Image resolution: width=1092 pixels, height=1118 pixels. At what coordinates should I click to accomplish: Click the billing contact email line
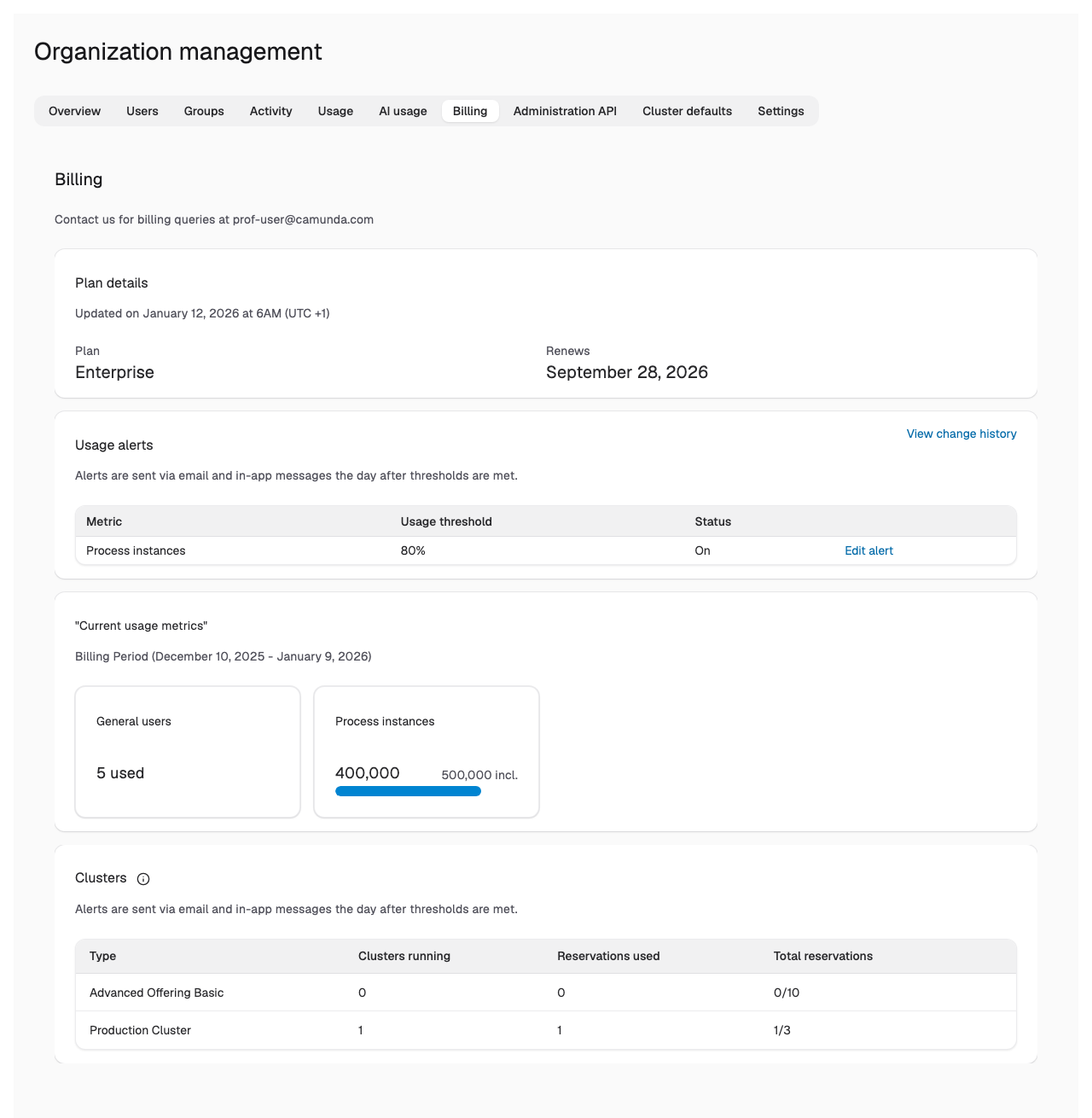(214, 219)
